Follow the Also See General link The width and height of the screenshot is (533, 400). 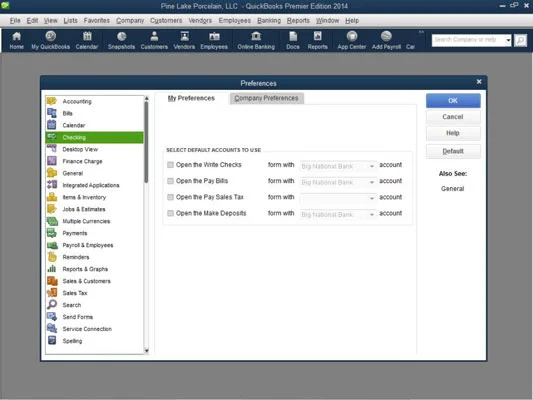pyautogui.click(x=452, y=189)
